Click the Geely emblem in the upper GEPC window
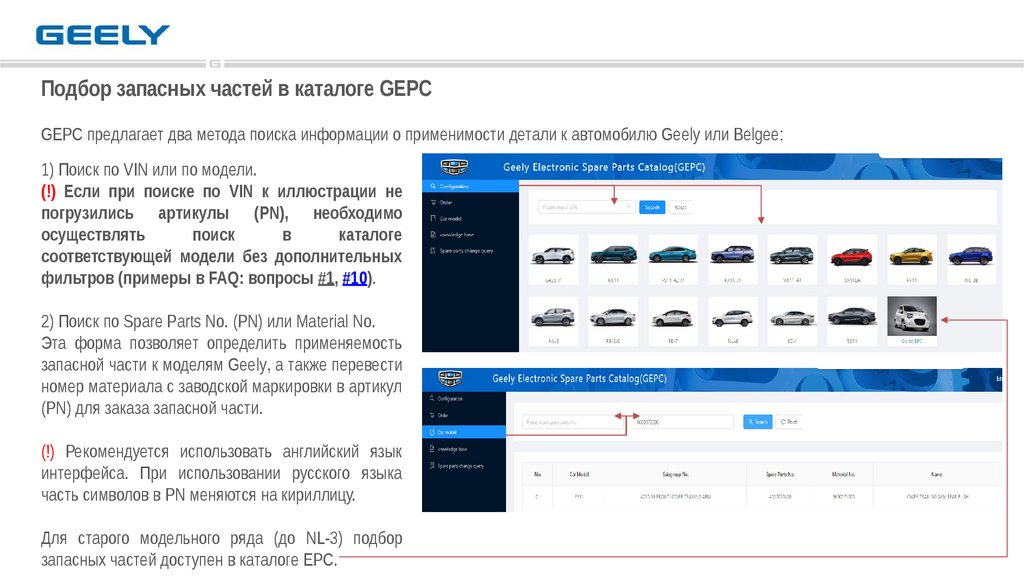This screenshot has height=576, width=1024. coord(454,167)
